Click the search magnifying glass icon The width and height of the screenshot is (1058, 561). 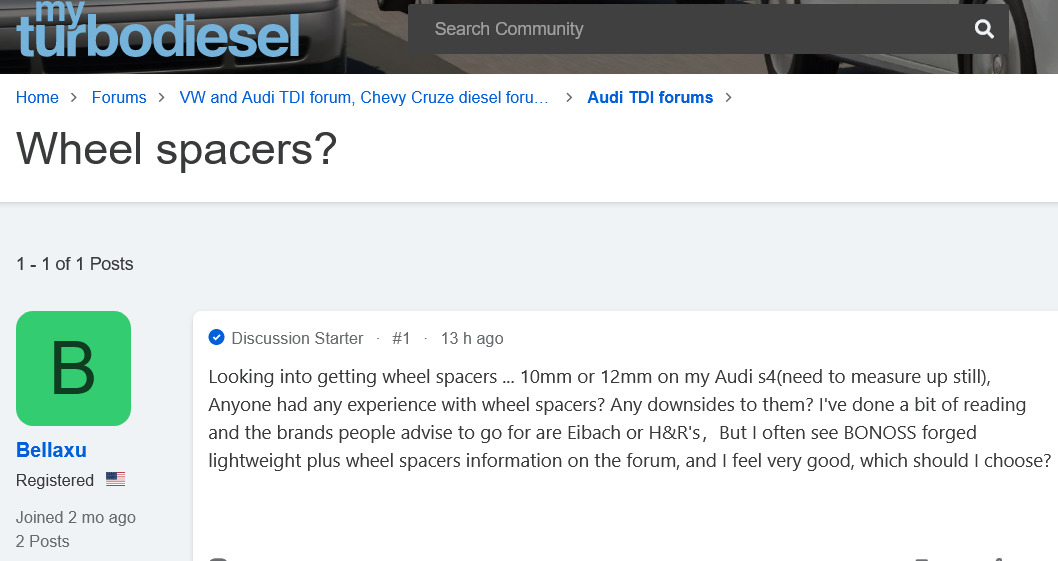pyautogui.click(x=984, y=29)
